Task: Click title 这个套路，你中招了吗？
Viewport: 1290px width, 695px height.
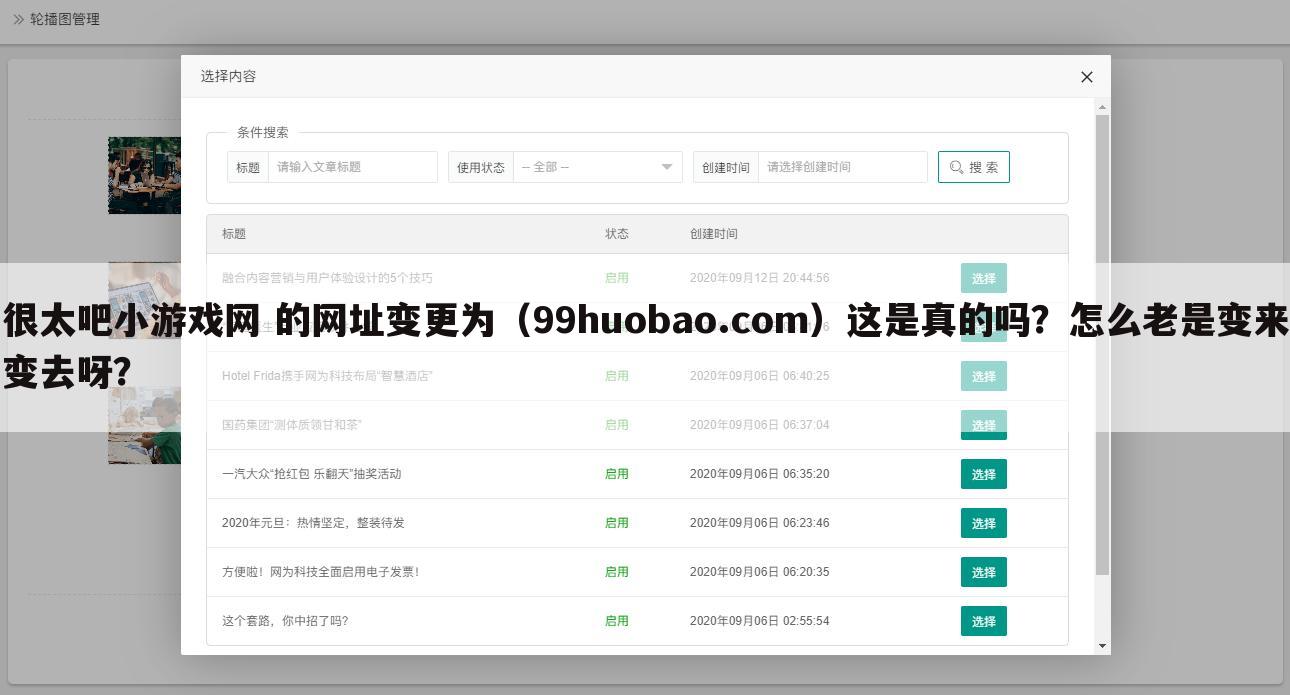Action: pyautogui.click(x=285, y=621)
